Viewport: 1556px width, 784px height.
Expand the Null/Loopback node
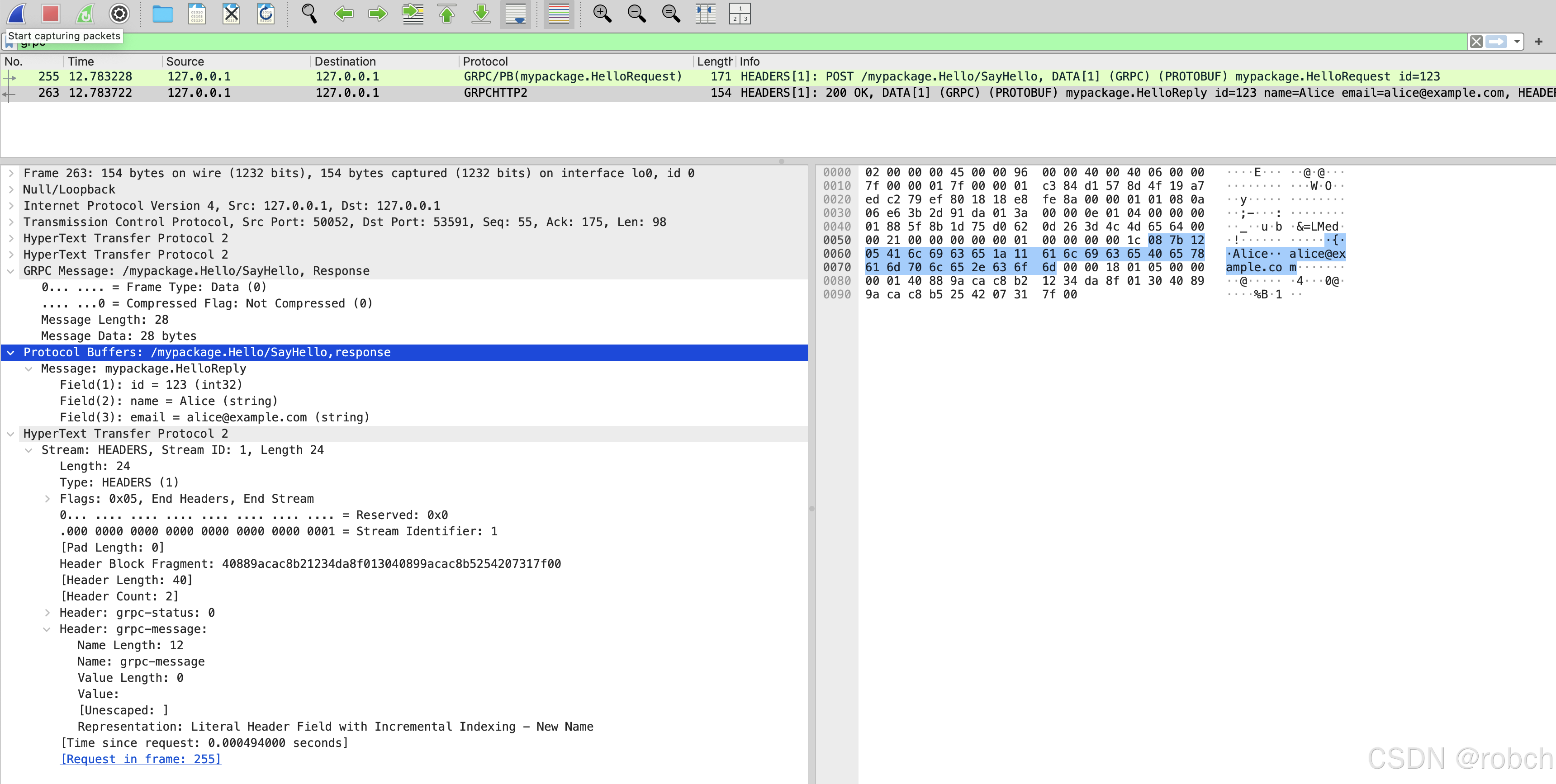(11, 189)
